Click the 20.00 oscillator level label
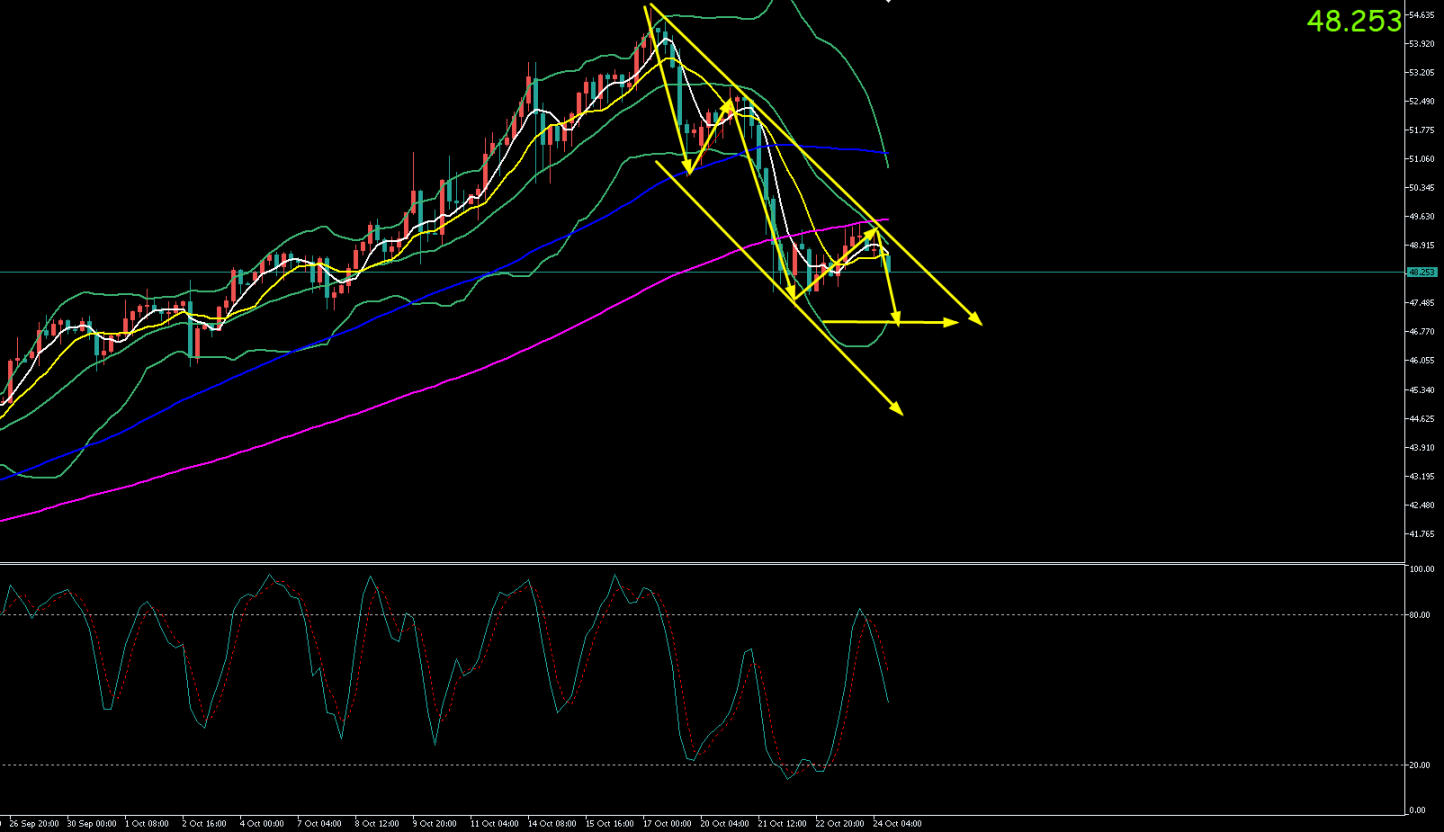This screenshot has height=832, width=1444. click(1419, 765)
